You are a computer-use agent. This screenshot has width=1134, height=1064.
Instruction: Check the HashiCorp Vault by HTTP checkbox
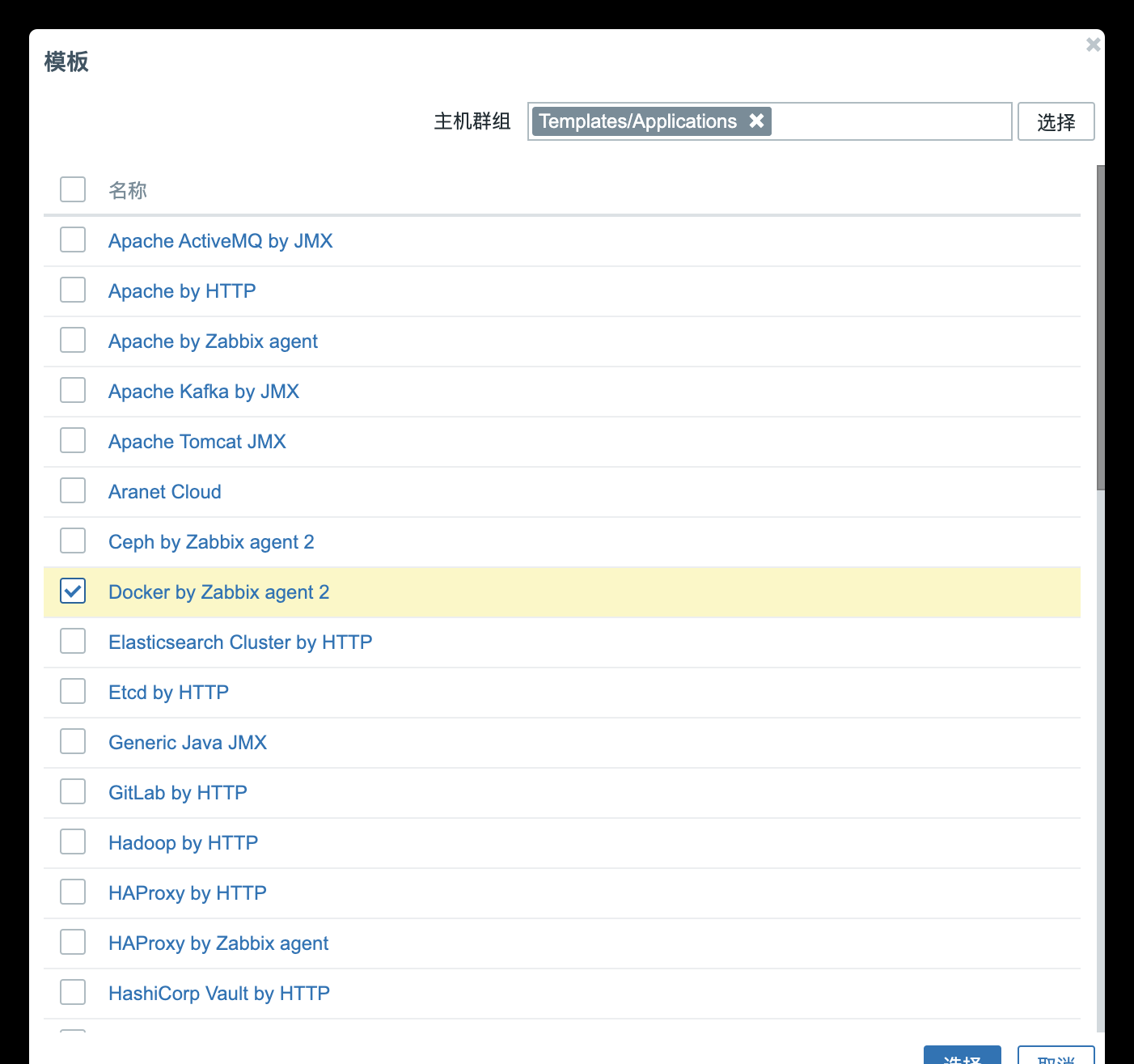tap(73, 992)
